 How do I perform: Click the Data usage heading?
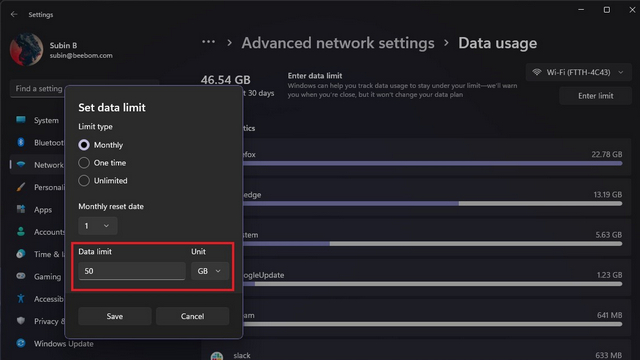[x=498, y=43]
